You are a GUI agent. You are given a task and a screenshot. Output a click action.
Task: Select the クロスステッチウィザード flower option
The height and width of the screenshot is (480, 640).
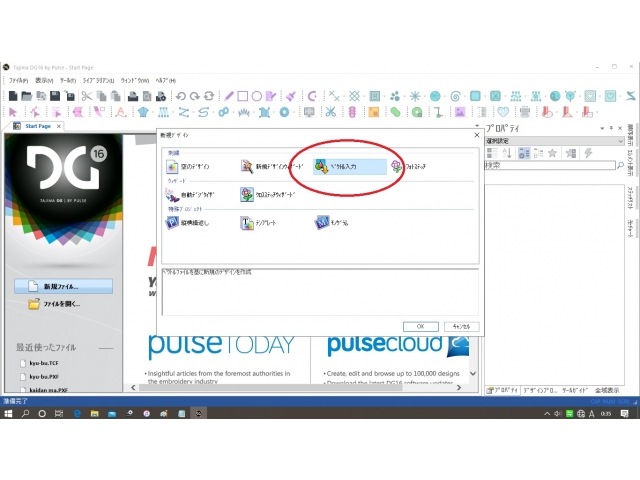pyautogui.click(x=267, y=195)
